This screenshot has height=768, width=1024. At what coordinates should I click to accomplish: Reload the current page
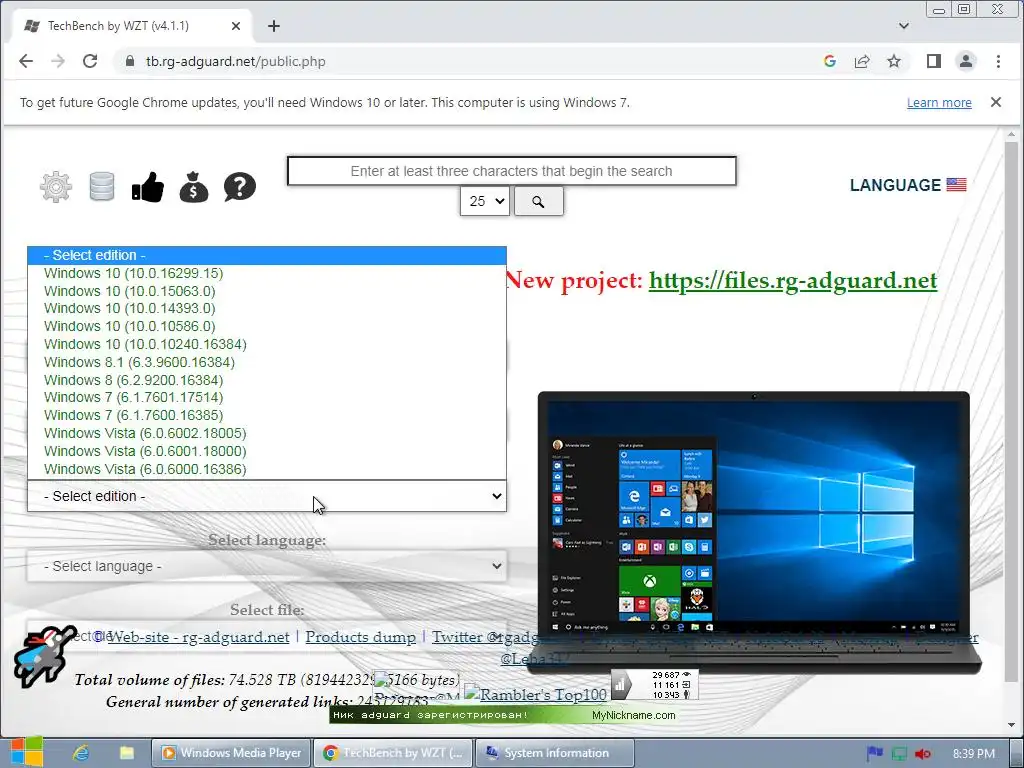(90, 61)
